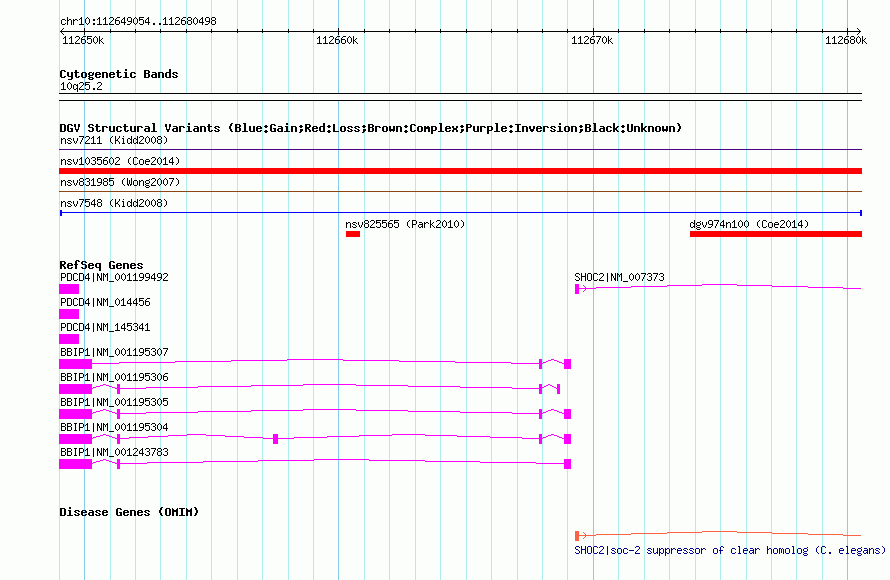Click the middle exon of BBIP1 NM_001195304
The image size is (890, 580).
275,439
